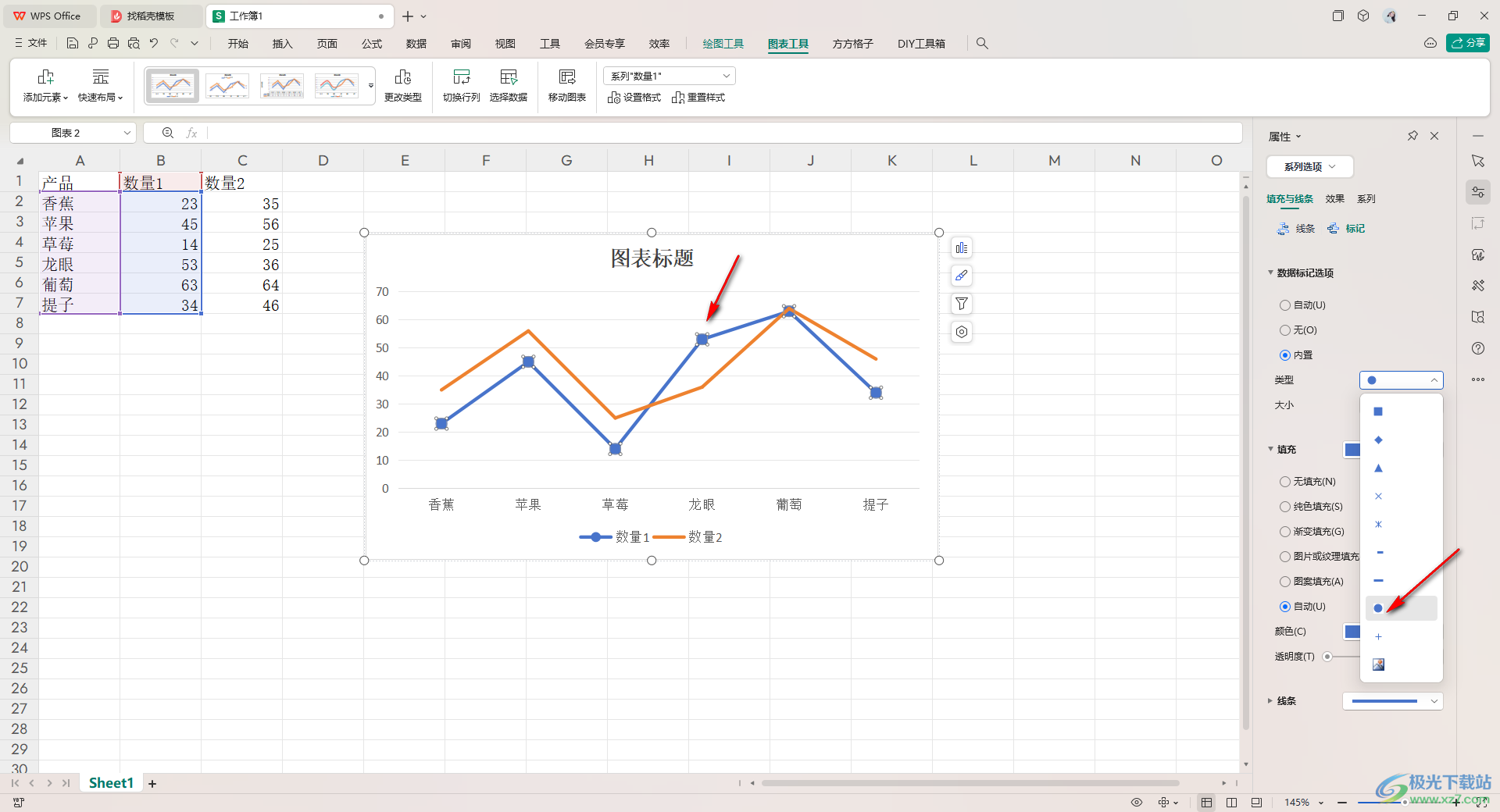This screenshot has width=1500, height=812.
Task: Click the chart elements button beside the chart
Action: (x=962, y=248)
